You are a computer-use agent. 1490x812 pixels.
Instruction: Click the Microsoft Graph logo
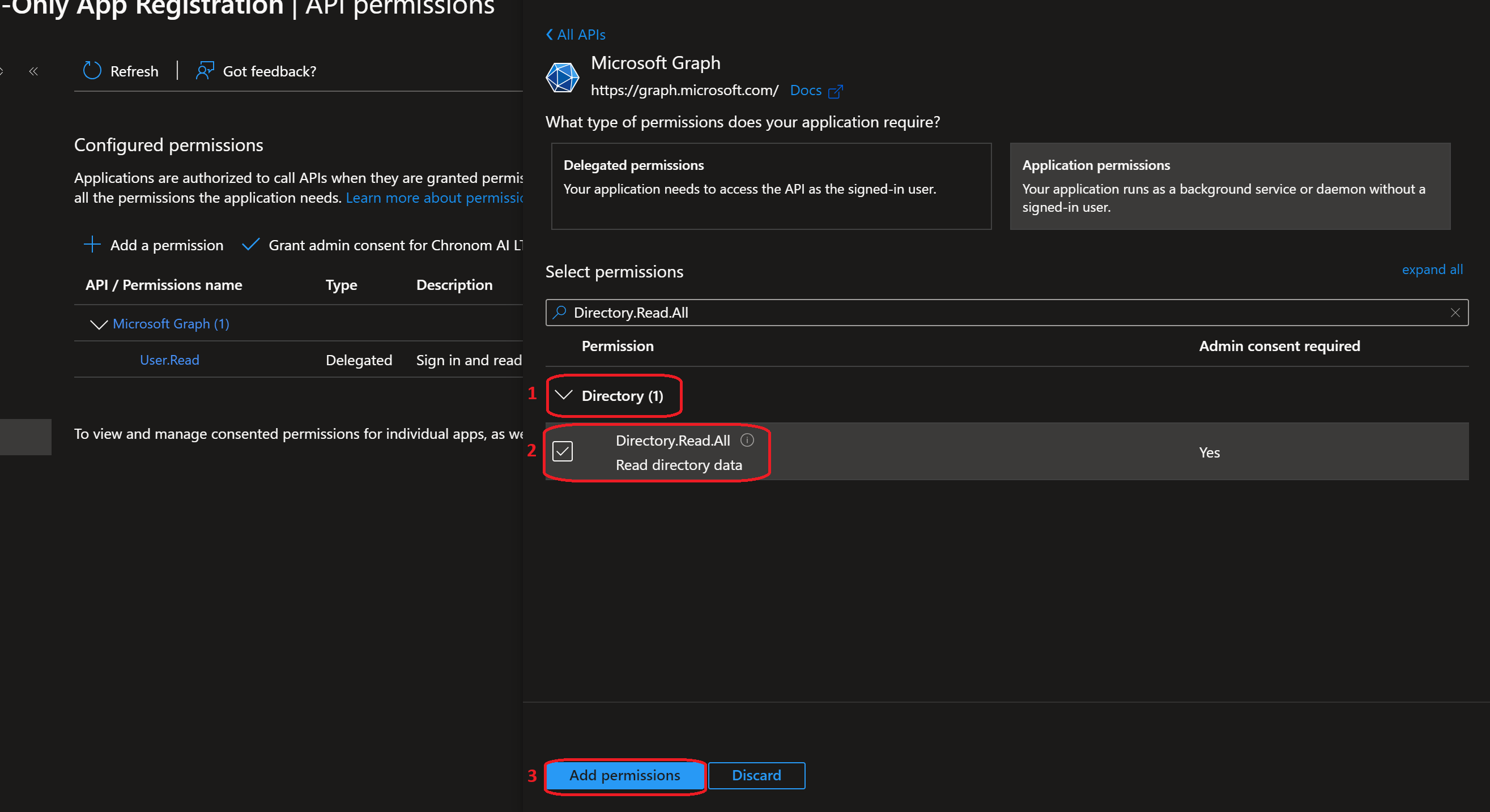click(561, 77)
